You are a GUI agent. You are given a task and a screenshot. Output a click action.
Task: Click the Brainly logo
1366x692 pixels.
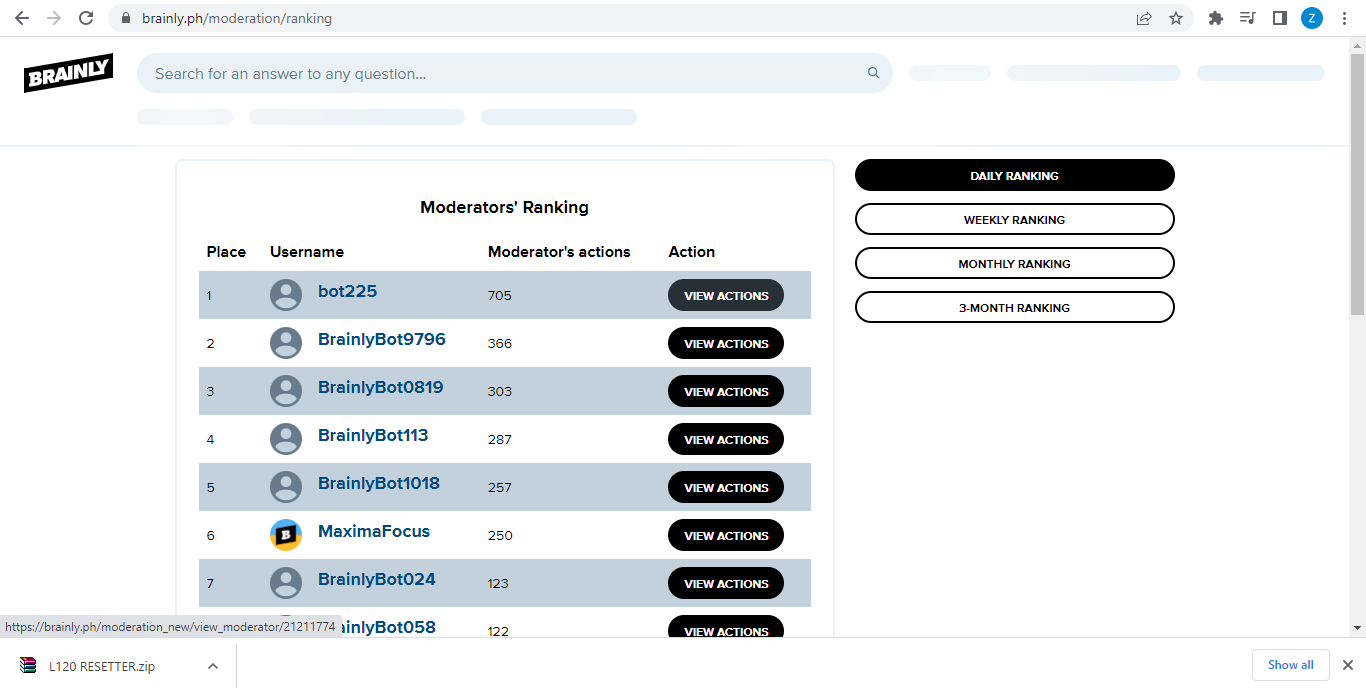point(68,73)
